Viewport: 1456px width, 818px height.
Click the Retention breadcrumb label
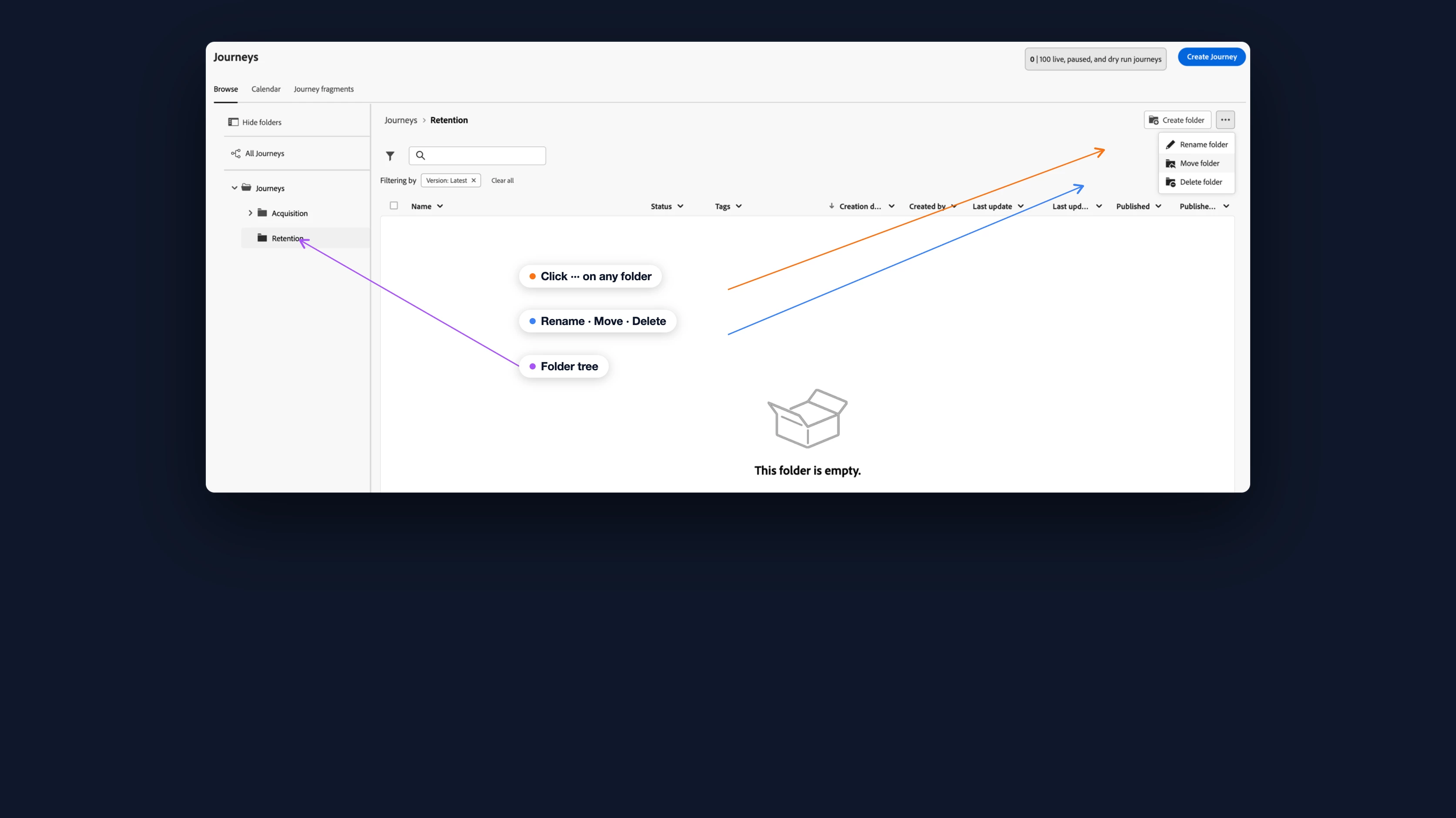point(449,120)
